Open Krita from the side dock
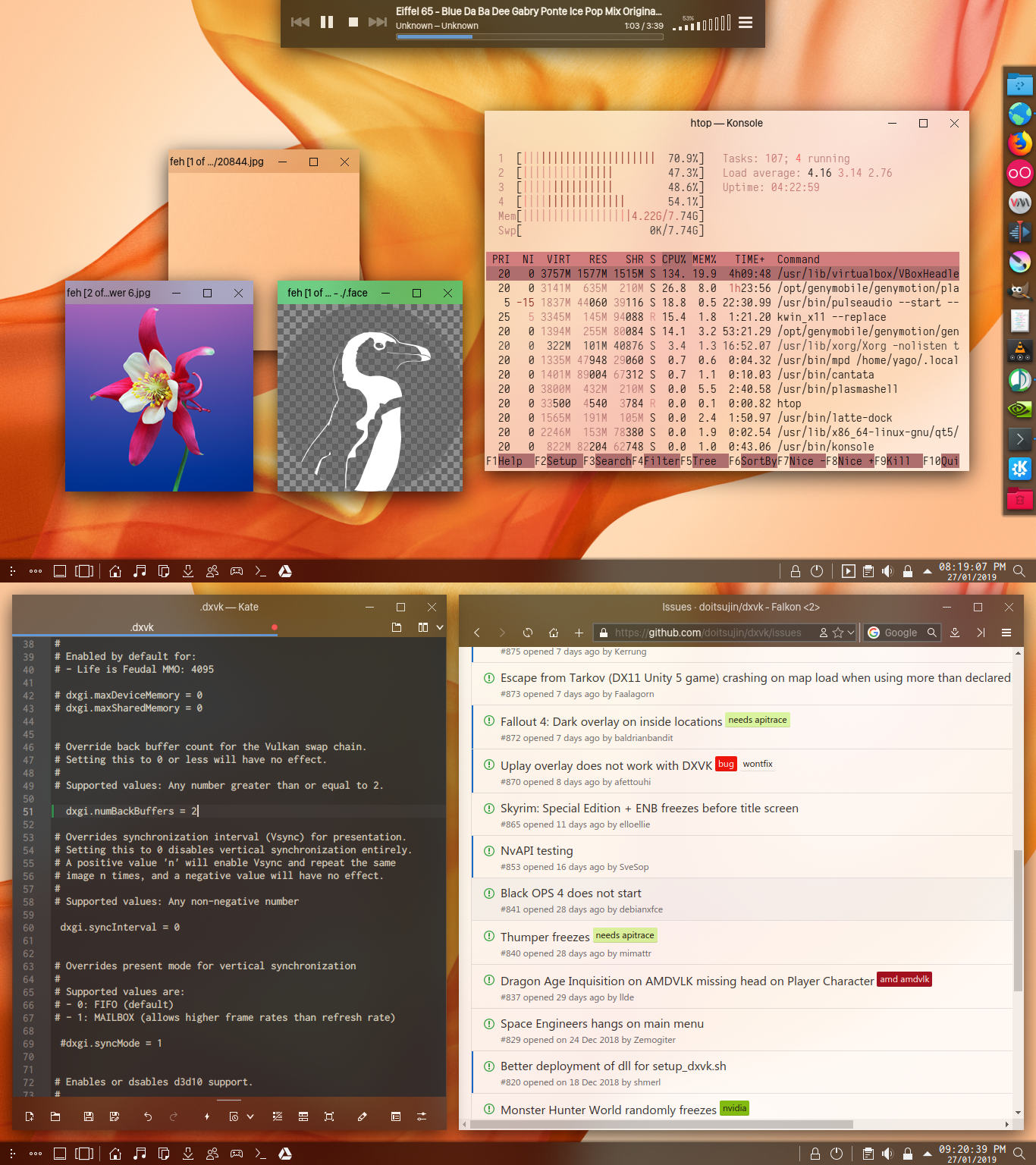 [x=1020, y=262]
